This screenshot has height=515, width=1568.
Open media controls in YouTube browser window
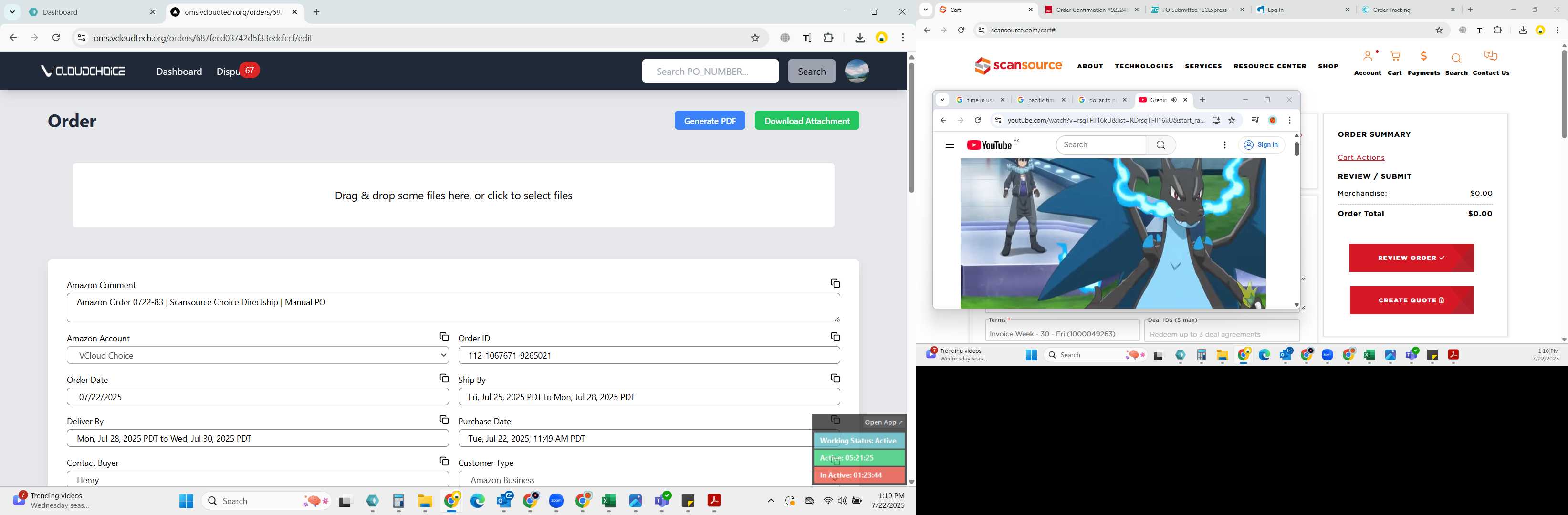1255,120
